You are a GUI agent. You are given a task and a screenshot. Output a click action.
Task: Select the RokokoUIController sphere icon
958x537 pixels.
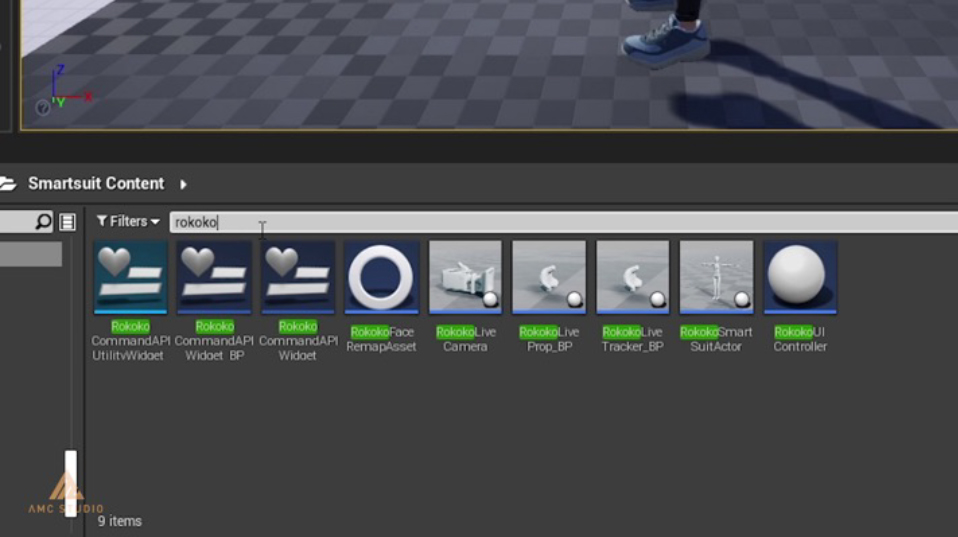tap(800, 277)
